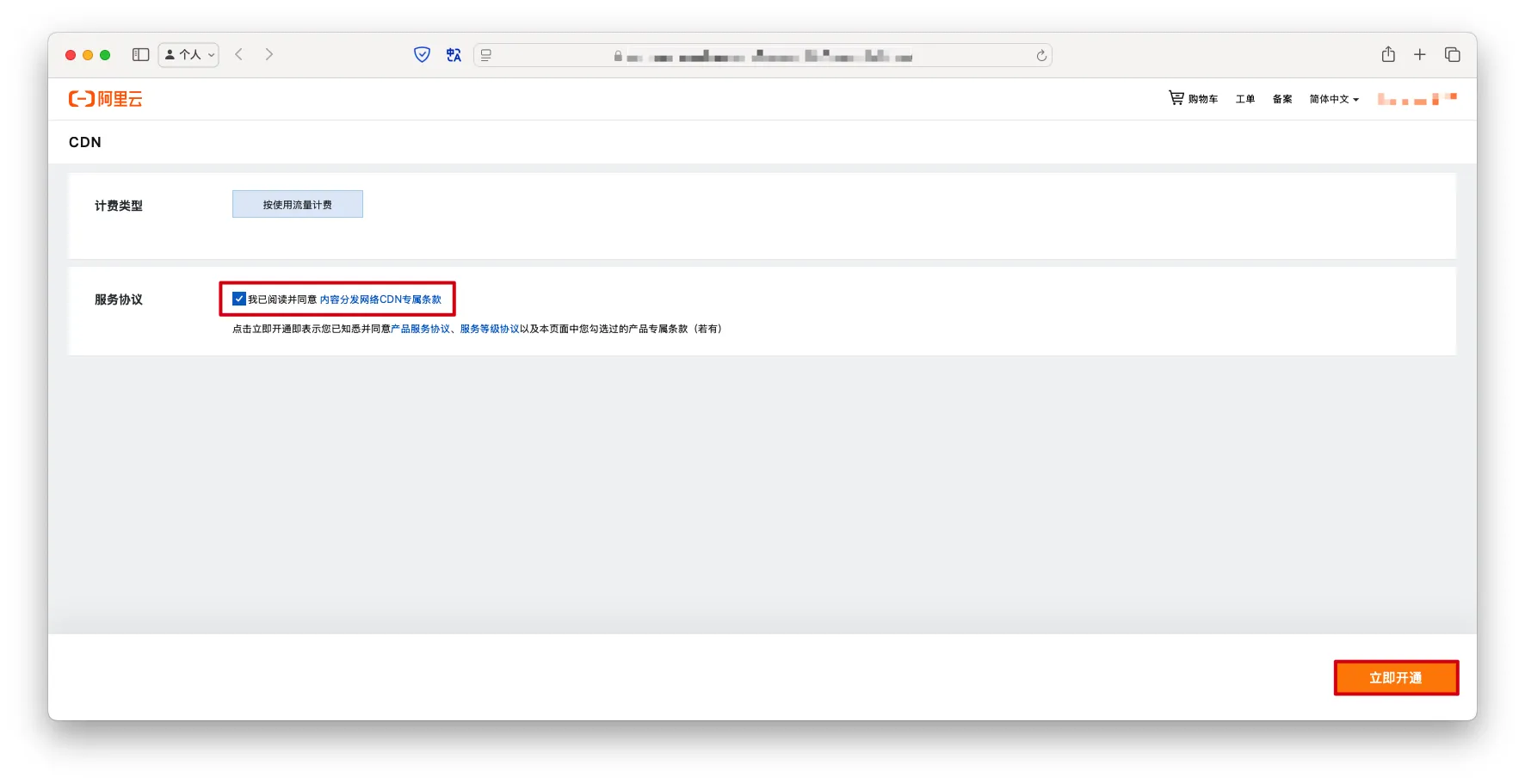Viewport: 1525px width, 784px height.
Task: Open the 产品服务协议 link
Action: click(421, 329)
